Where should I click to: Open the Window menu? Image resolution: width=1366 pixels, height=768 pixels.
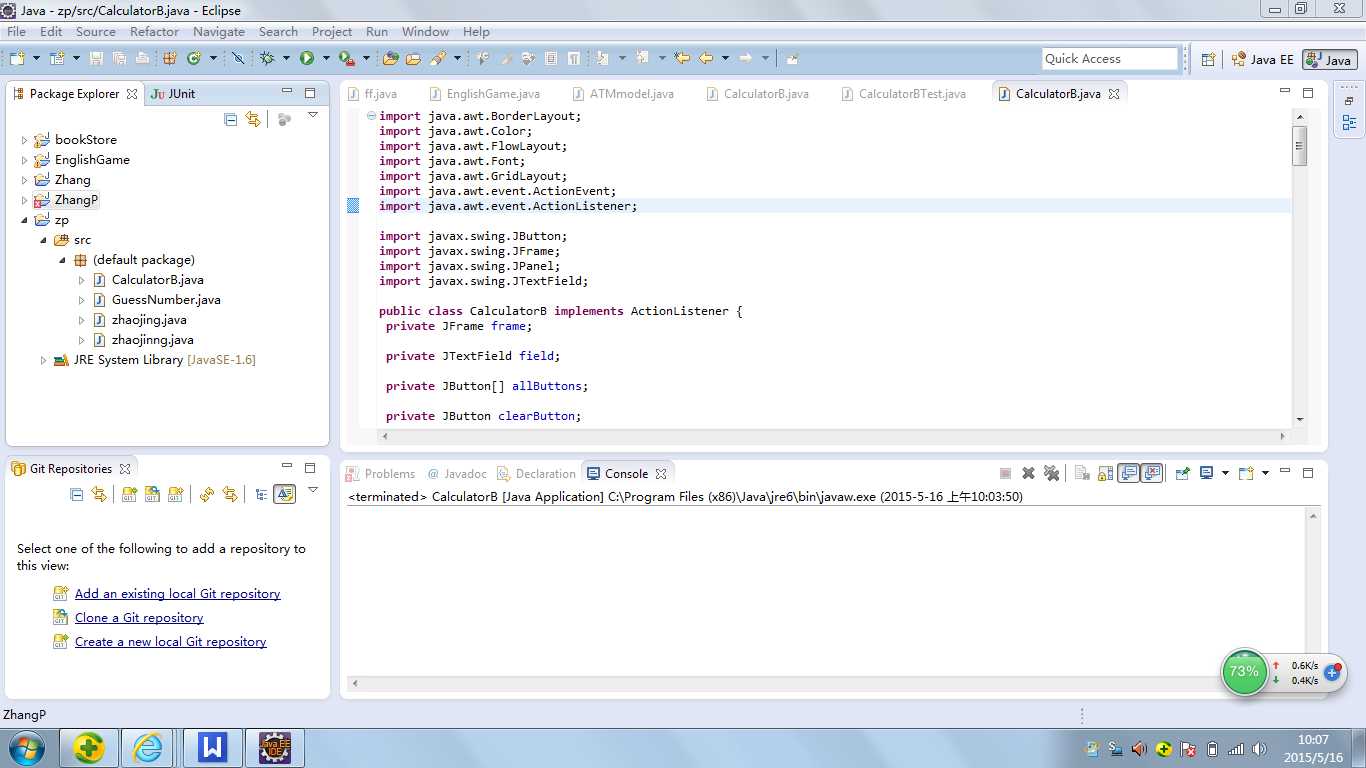point(425,32)
